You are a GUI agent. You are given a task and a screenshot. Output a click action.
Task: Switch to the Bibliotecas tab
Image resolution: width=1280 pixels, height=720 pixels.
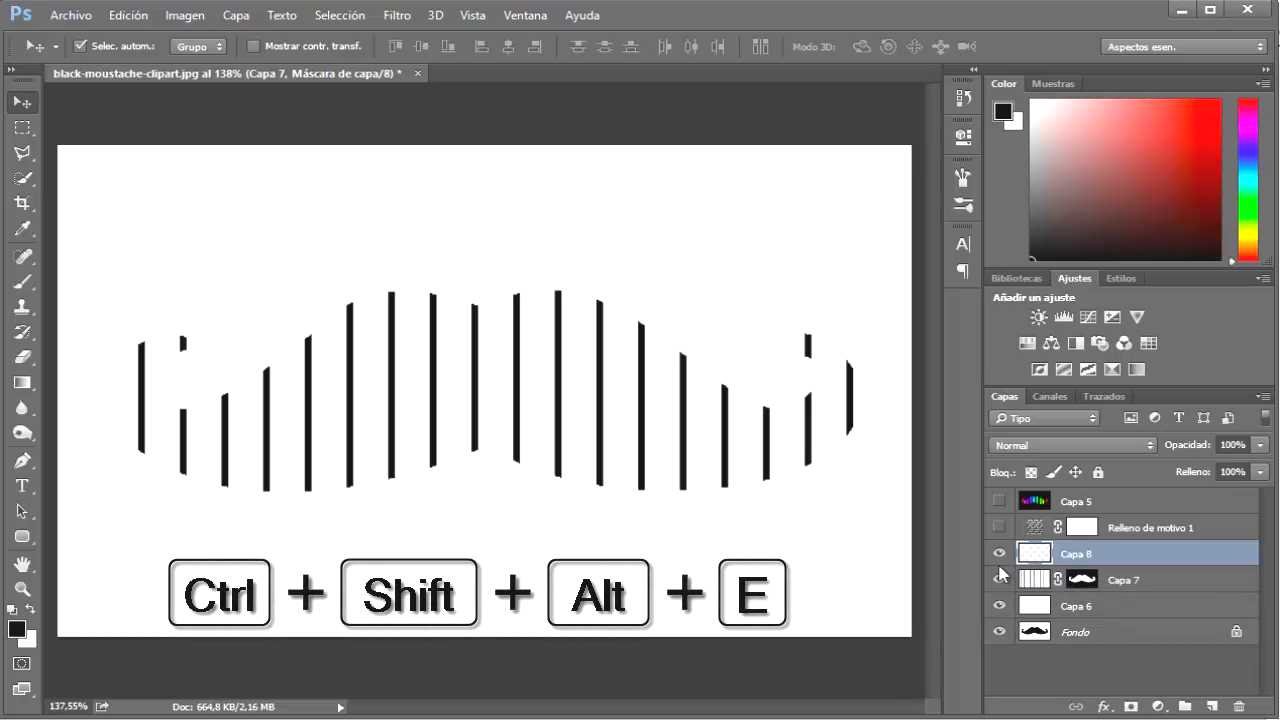(x=1017, y=278)
